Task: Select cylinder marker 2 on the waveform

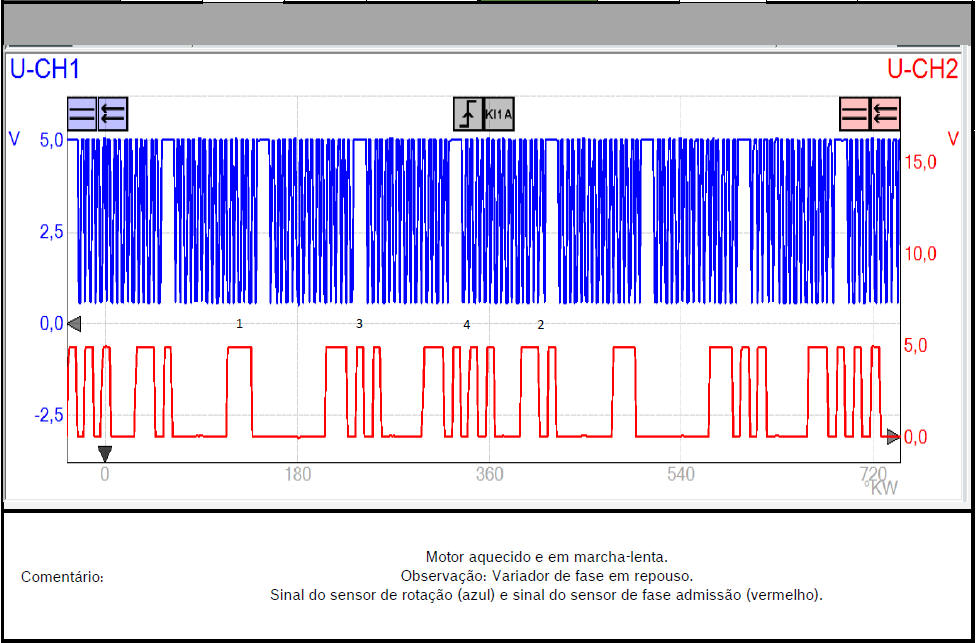Action: point(541,324)
